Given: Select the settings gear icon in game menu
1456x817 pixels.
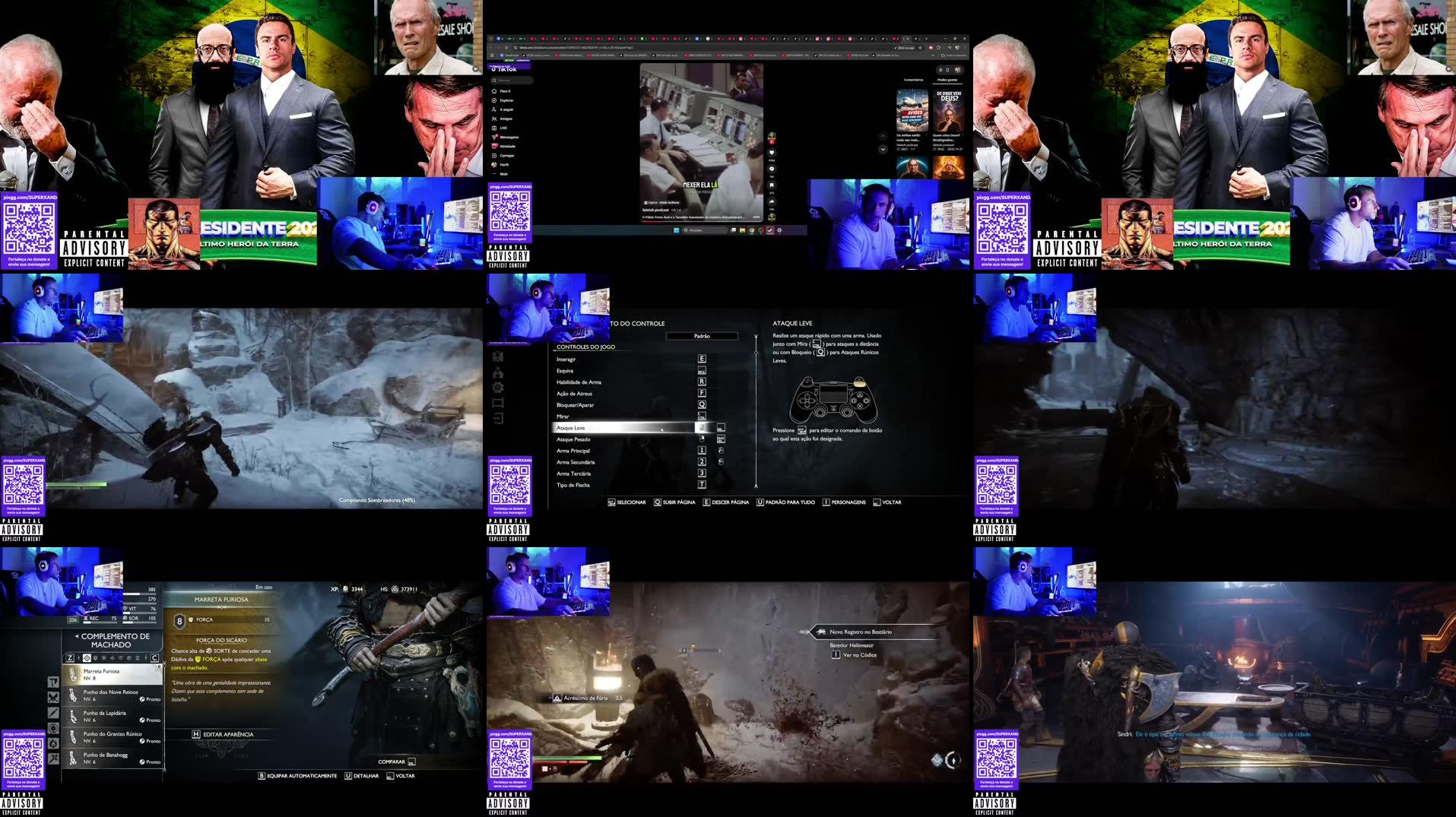Looking at the screenshot, I should coord(498,387).
